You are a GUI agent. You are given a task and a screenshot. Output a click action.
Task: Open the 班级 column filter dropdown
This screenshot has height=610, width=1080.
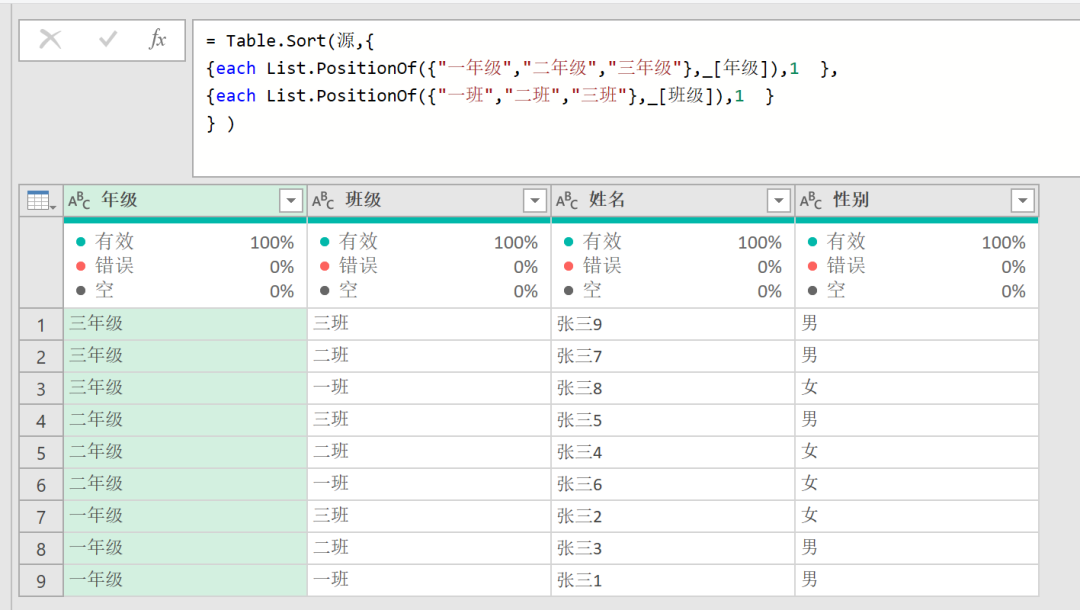[534, 199]
